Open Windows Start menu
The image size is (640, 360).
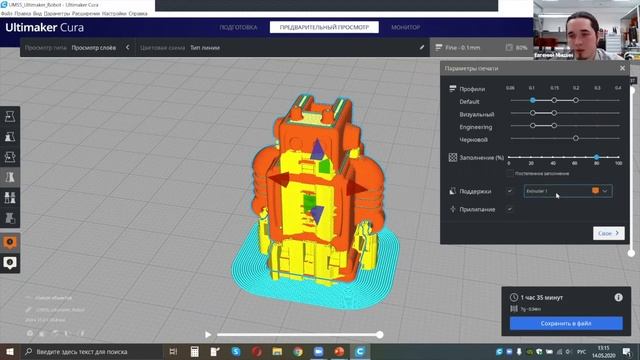pos(10,351)
